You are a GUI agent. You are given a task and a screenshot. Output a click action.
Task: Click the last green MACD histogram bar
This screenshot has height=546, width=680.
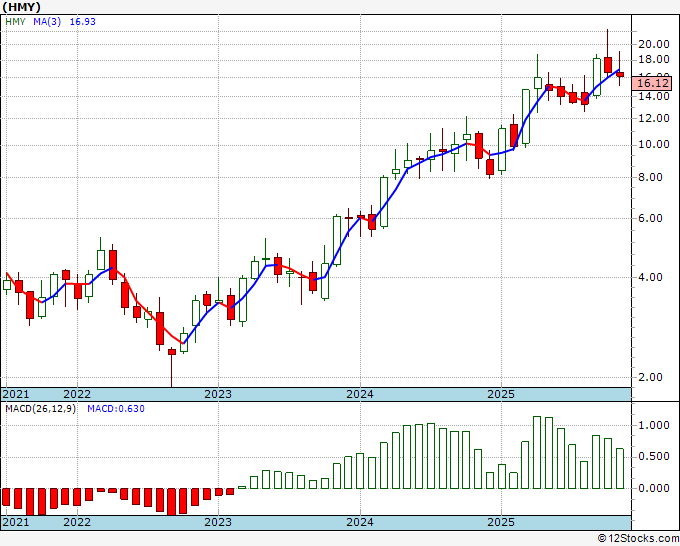click(620, 468)
